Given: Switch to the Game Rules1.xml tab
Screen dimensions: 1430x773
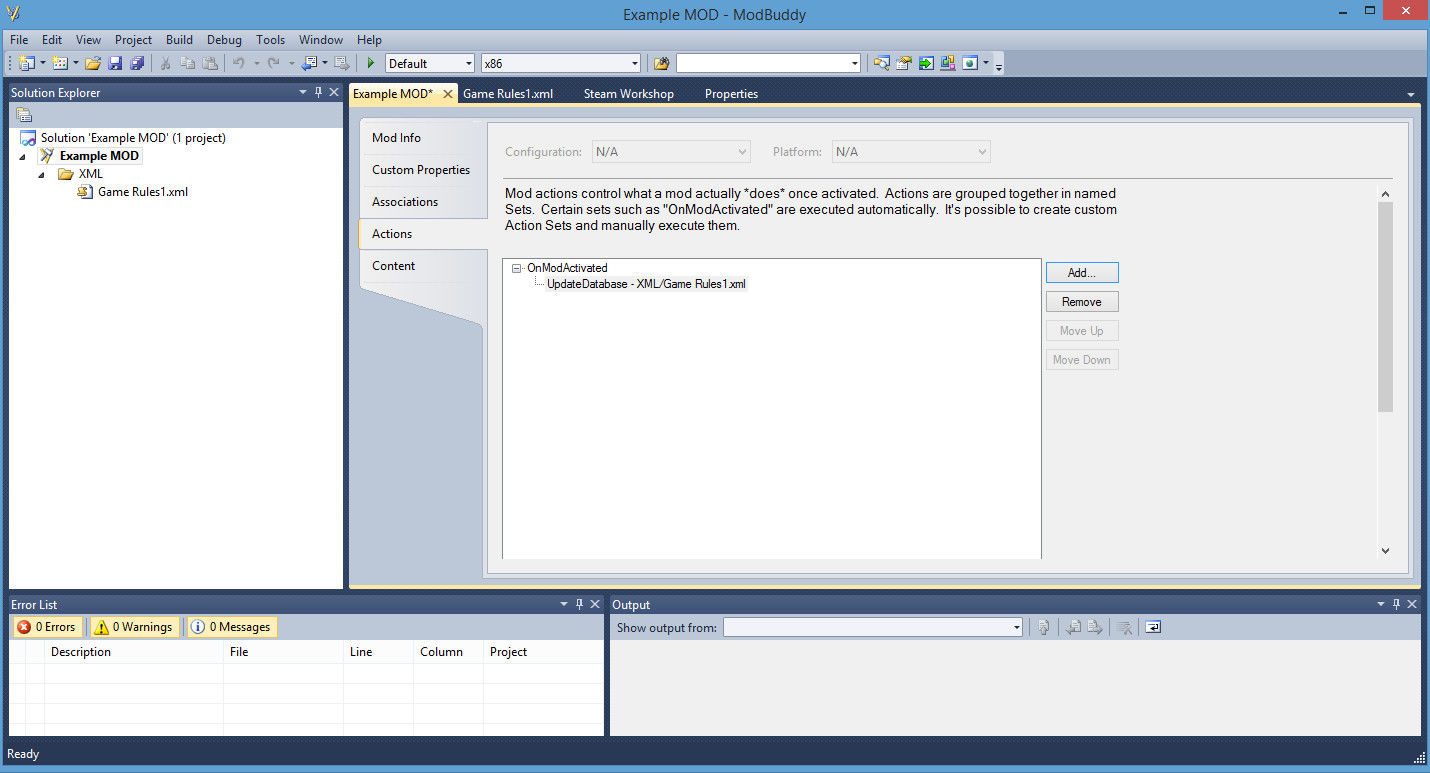Looking at the screenshot, I should pyautogui.click(x=508, y=93).
